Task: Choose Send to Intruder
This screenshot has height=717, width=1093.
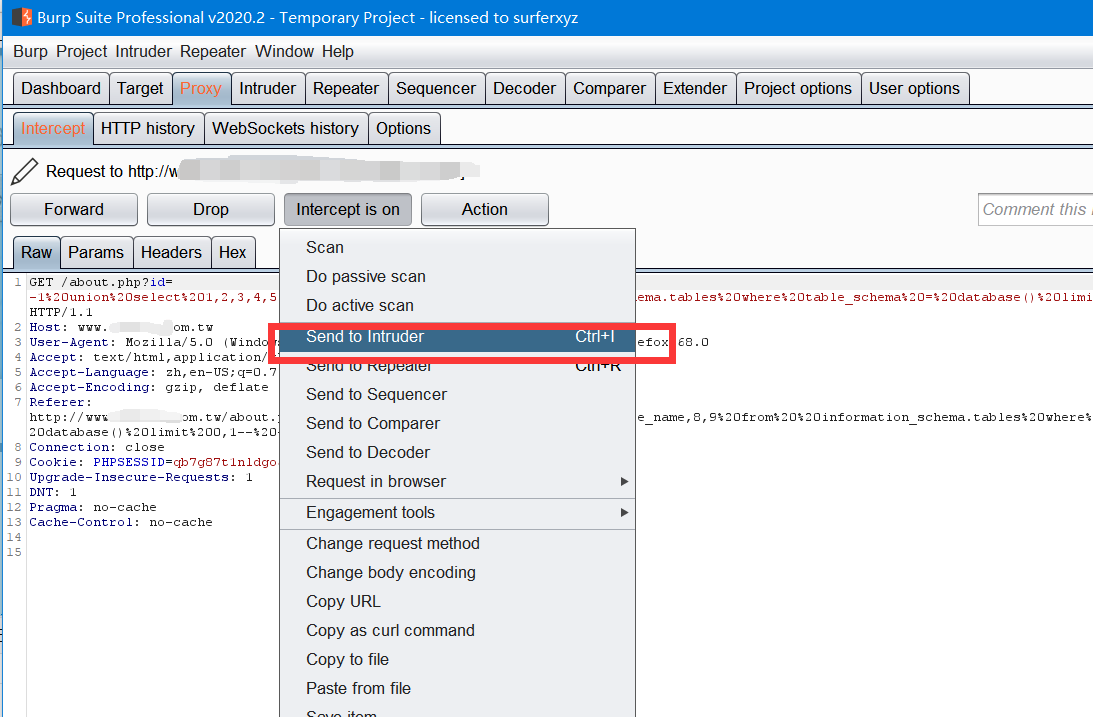Action: 457,337
